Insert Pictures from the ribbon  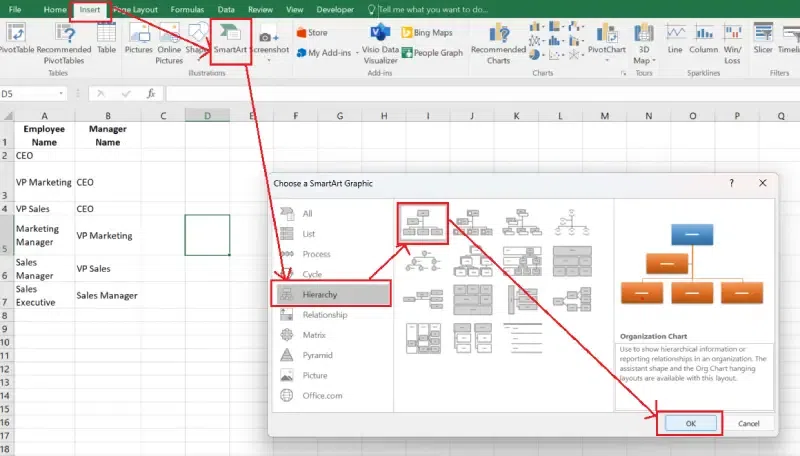(138, 39)
